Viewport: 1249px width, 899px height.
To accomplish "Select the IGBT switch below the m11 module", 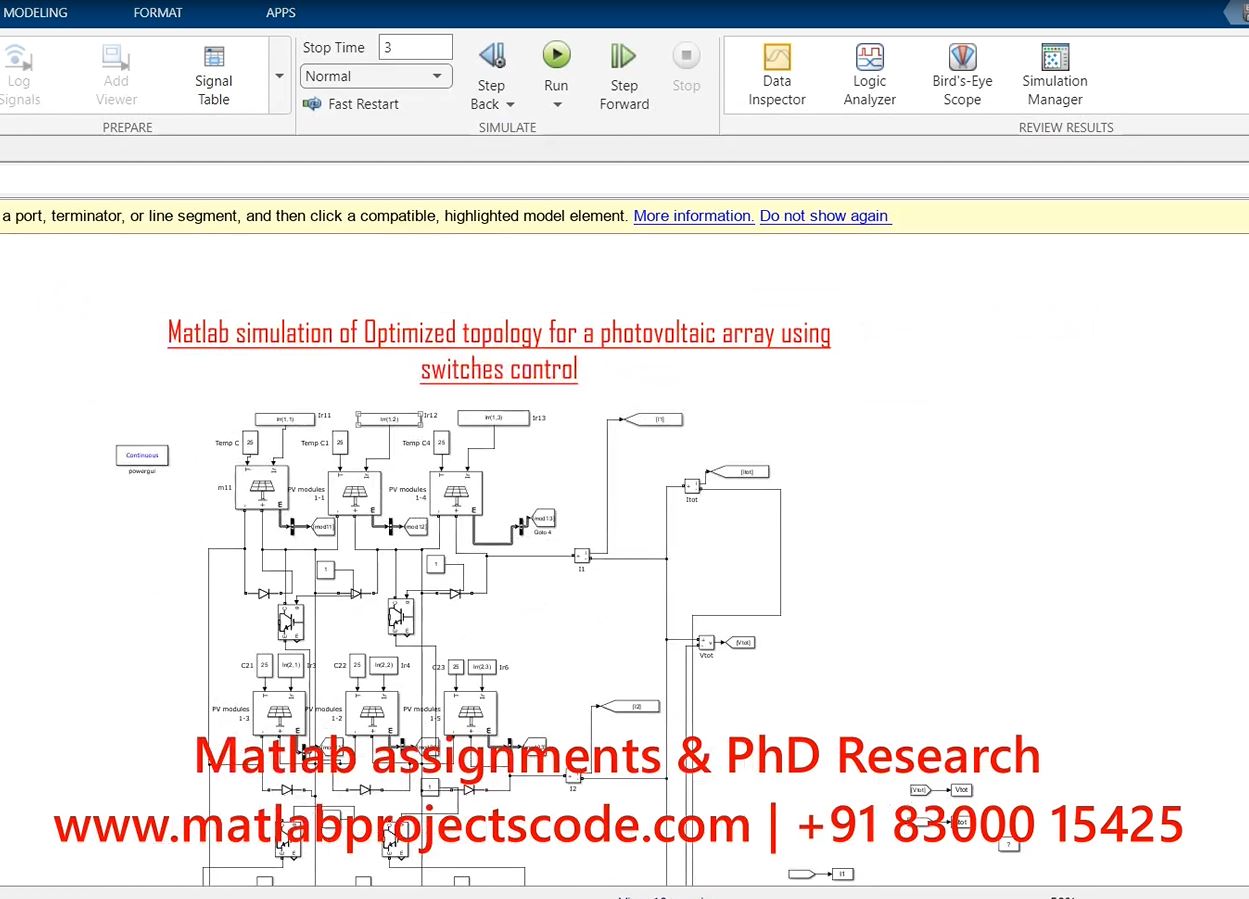I will point(290,622).
